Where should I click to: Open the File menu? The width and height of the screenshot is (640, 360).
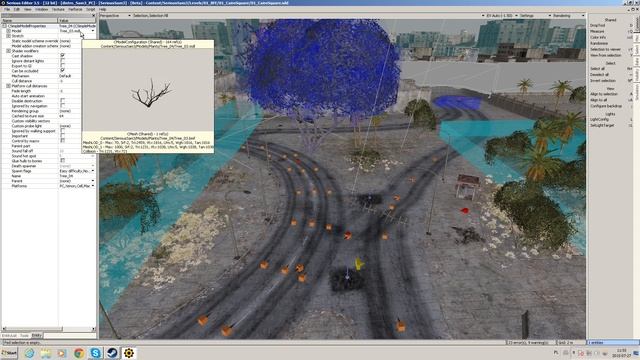click(x=7, y=9)
